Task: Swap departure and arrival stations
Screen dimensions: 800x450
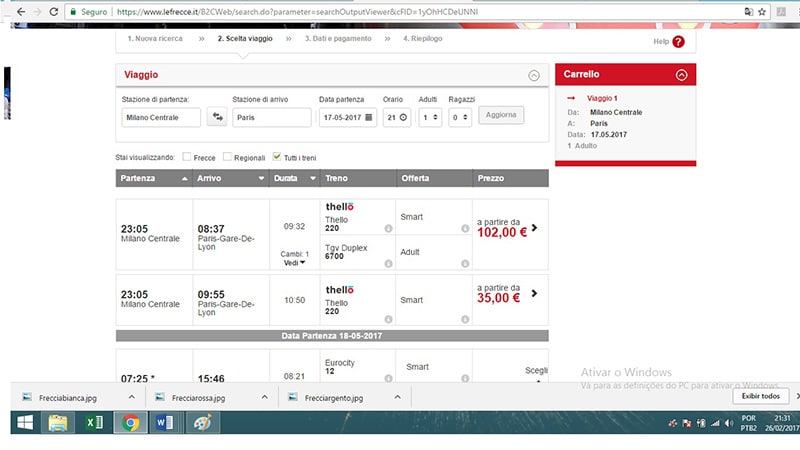Action: (x=217, y=117)
